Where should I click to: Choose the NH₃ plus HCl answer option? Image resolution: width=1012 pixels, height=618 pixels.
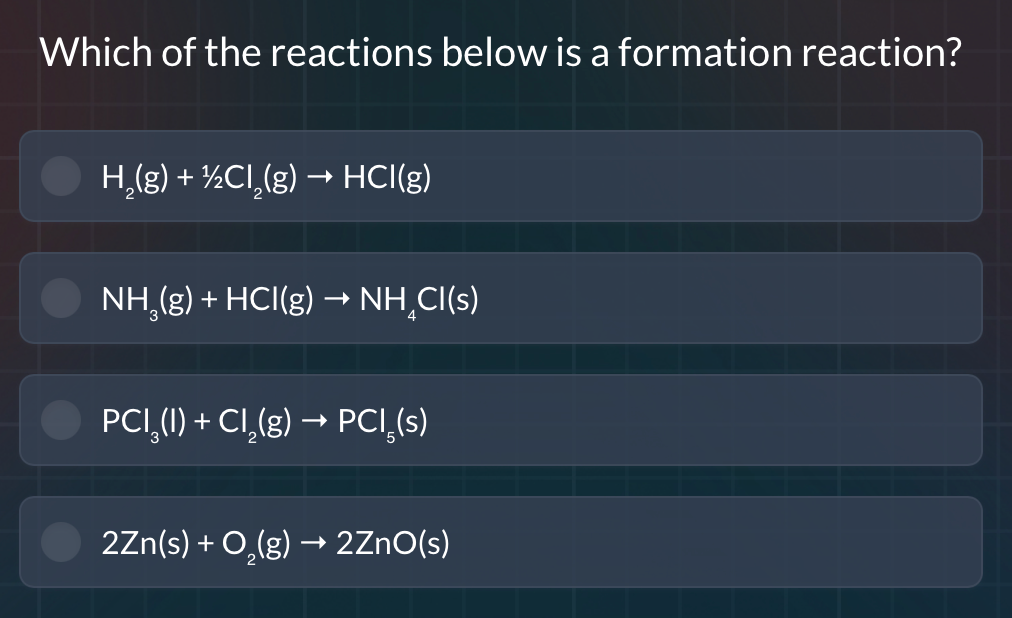500,298
